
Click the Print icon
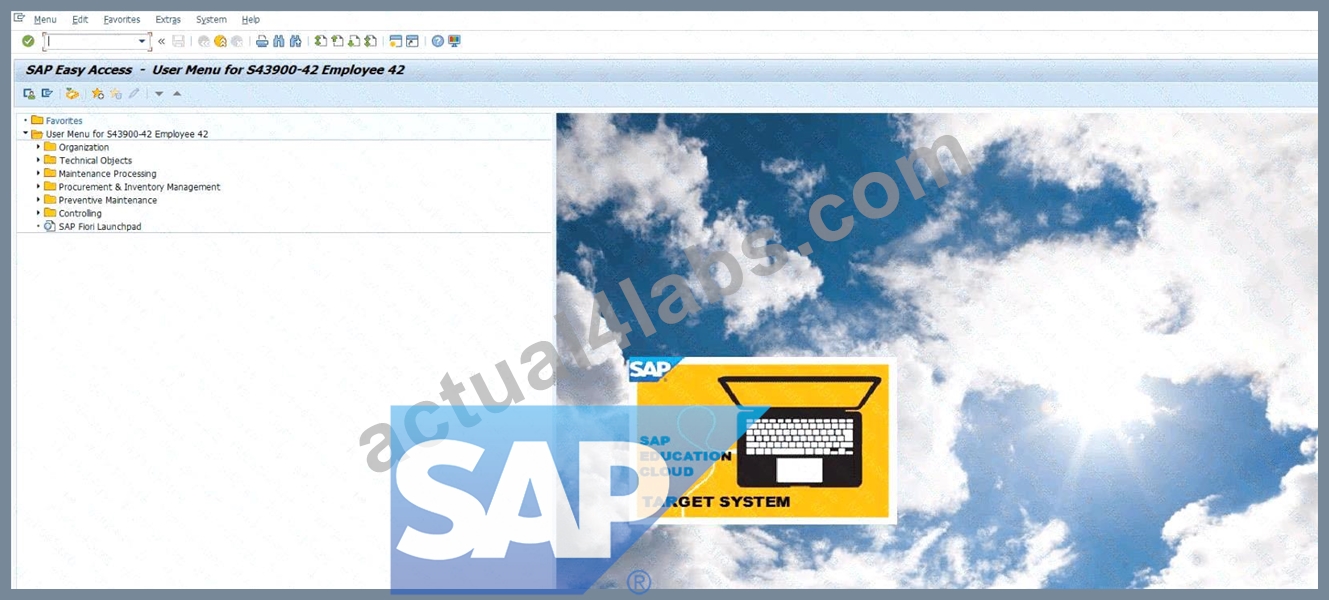click(x=262, y=41)
